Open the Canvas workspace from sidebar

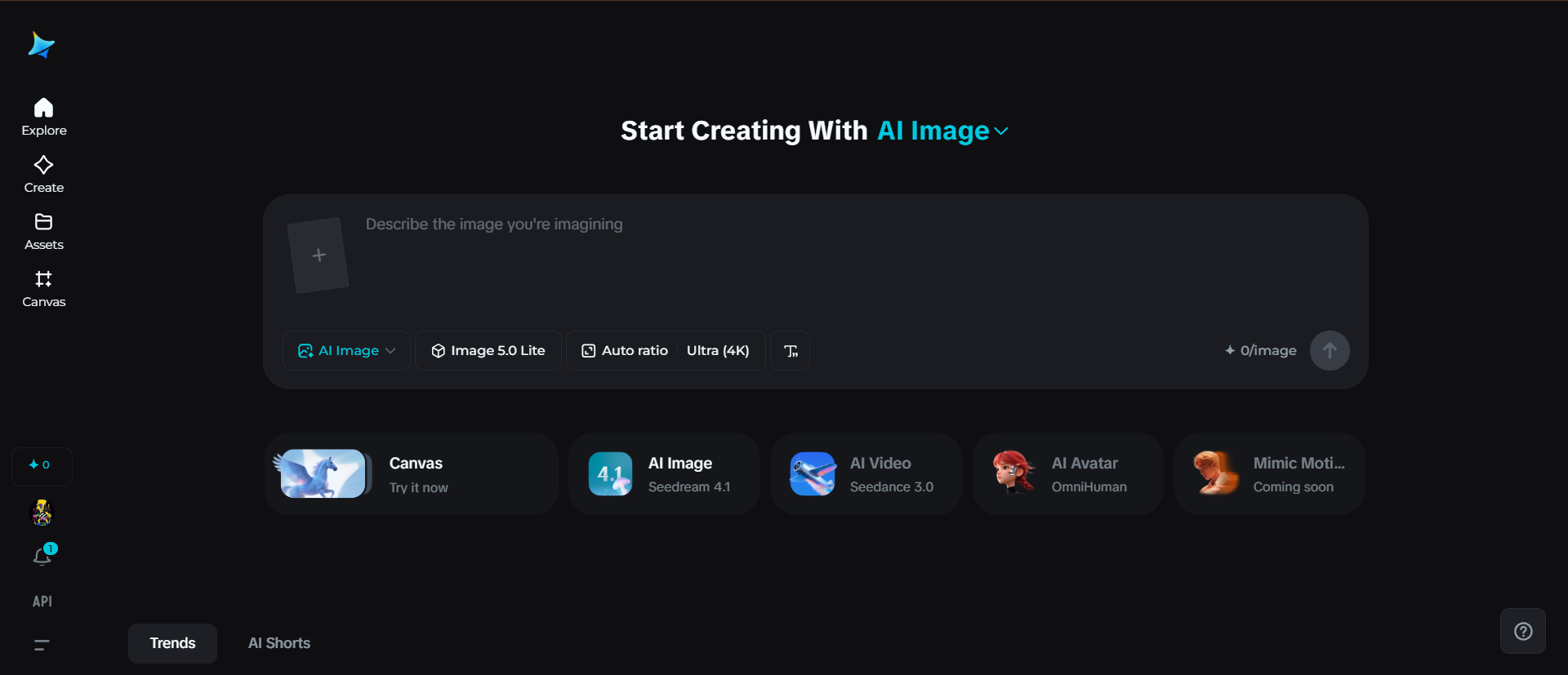click(x=44, y=289)
